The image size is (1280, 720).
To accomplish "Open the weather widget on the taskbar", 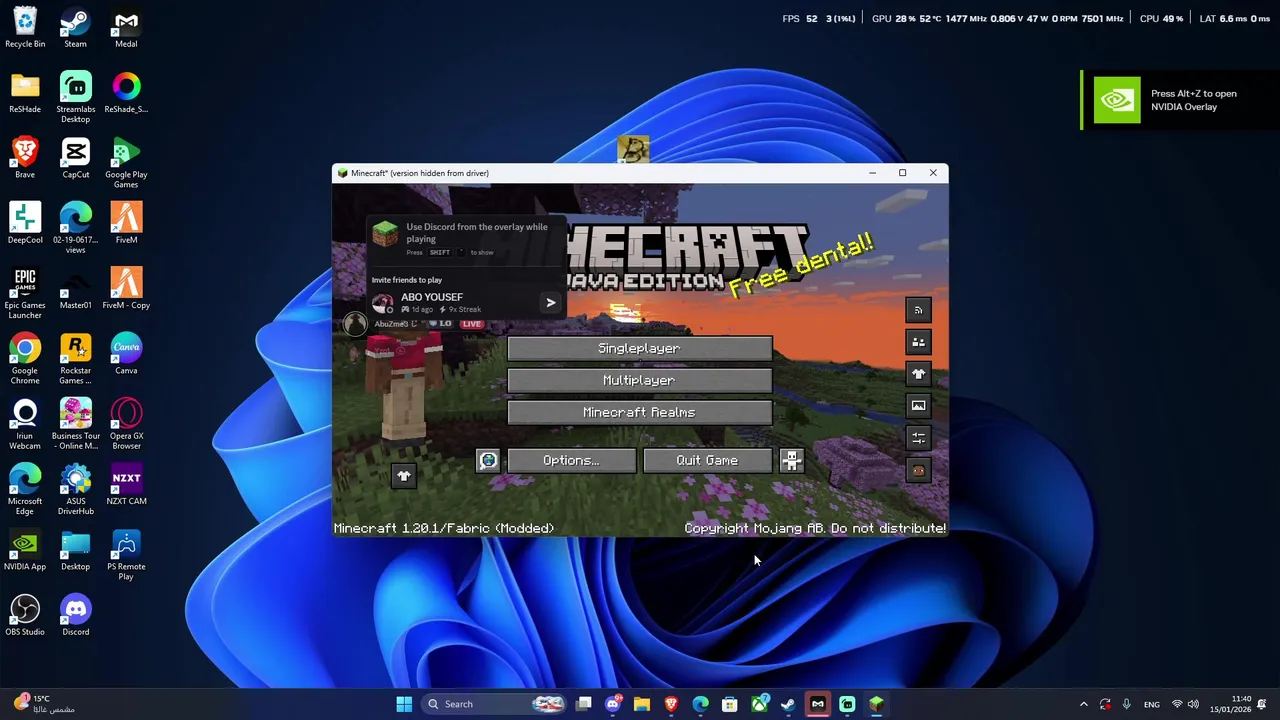I will click(45, 704).
